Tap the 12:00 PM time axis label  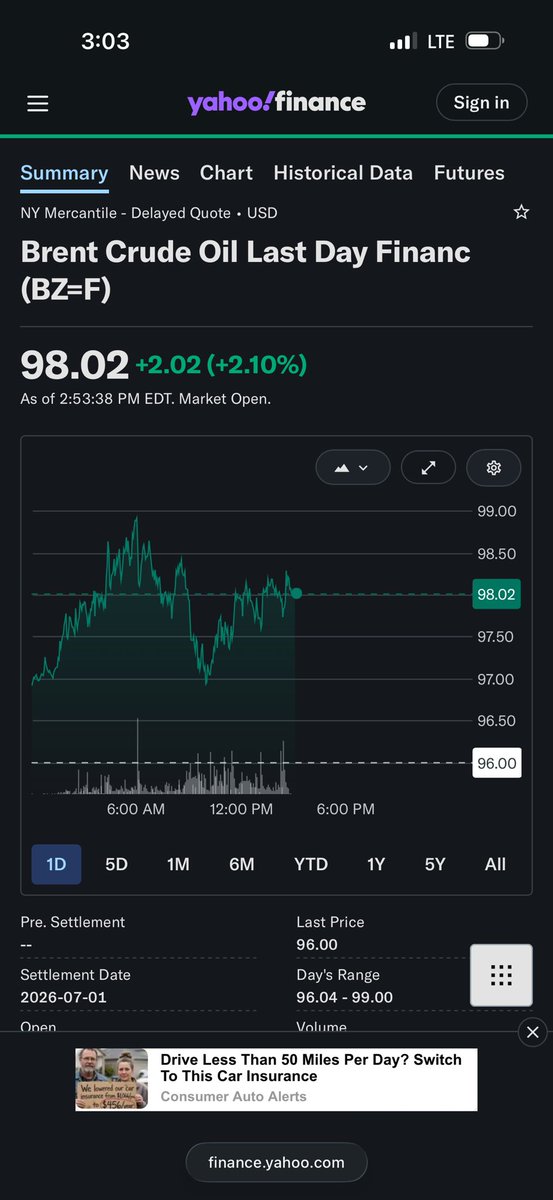click(241, 809)
